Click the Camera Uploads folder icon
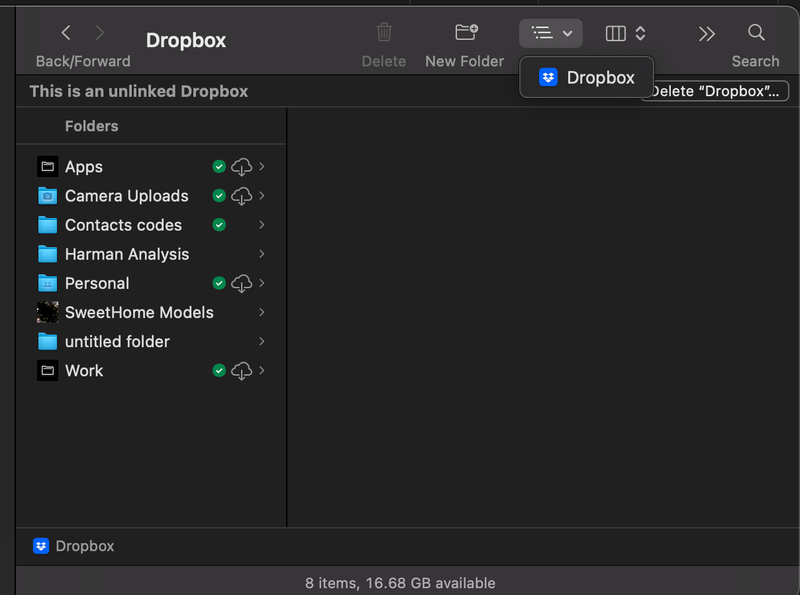800x595 pixels. click(x=46, y=195)
